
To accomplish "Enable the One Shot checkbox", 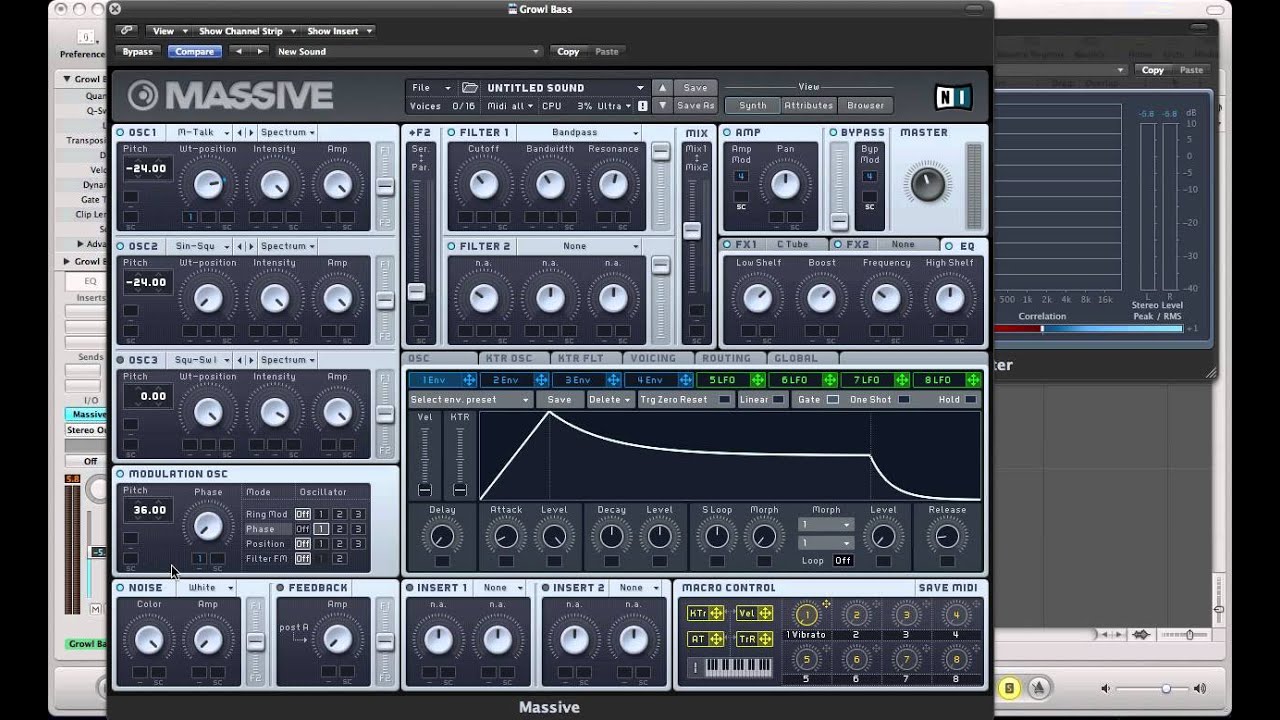I will [904, 400].
